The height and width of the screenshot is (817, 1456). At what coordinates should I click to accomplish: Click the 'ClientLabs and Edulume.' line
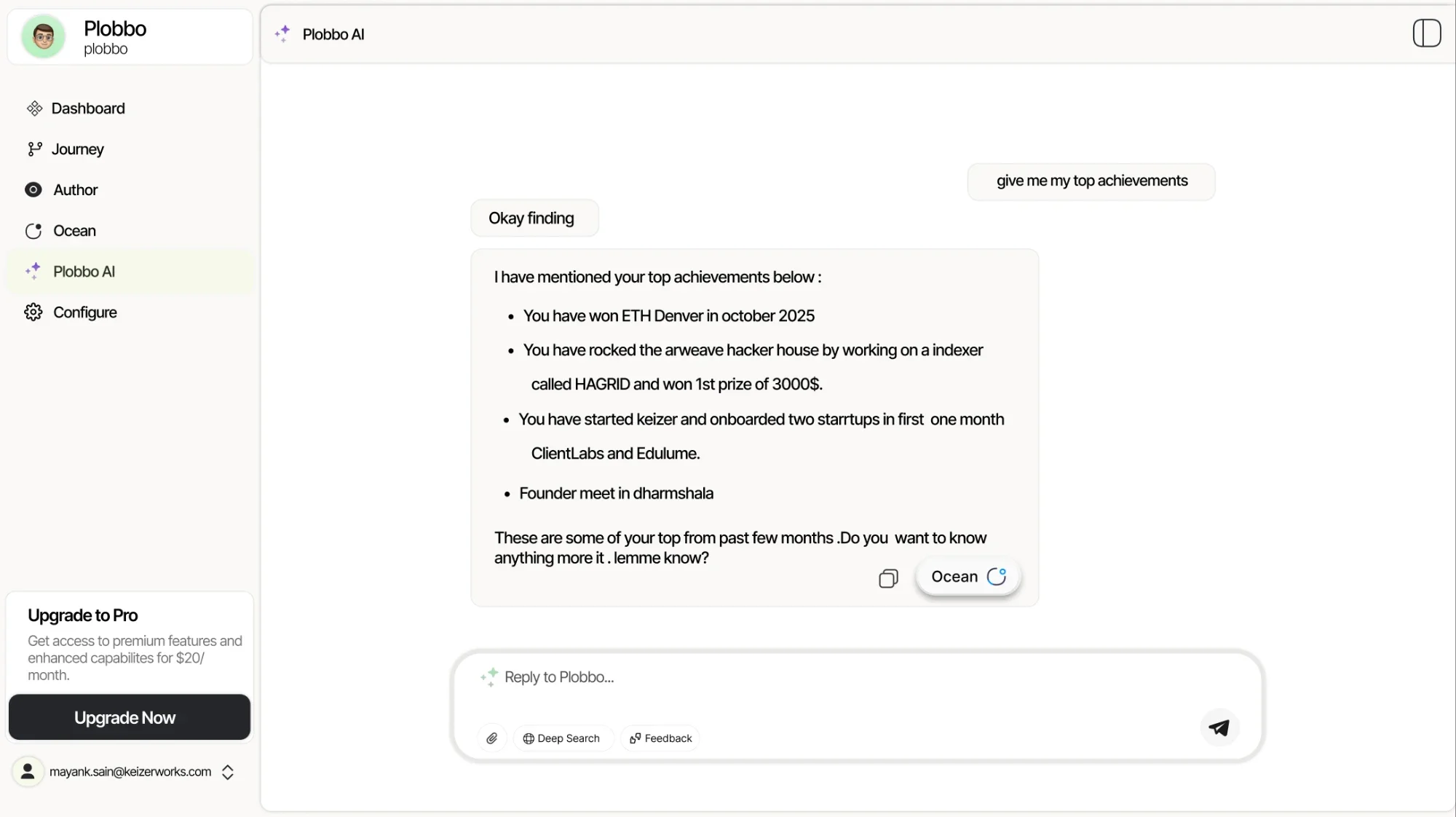pyautogui.click(x=615, y=454)
